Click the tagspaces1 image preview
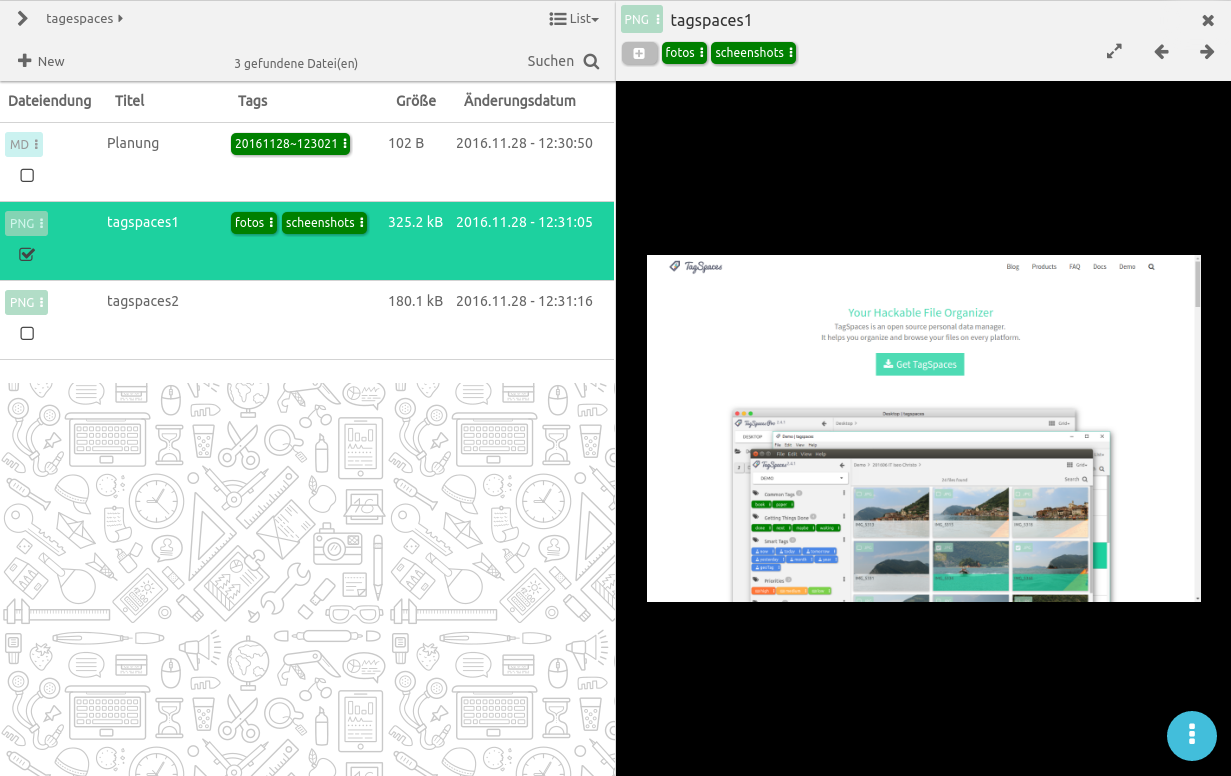The height and width of the screenshot is (776, 1231). coord(923,428)
